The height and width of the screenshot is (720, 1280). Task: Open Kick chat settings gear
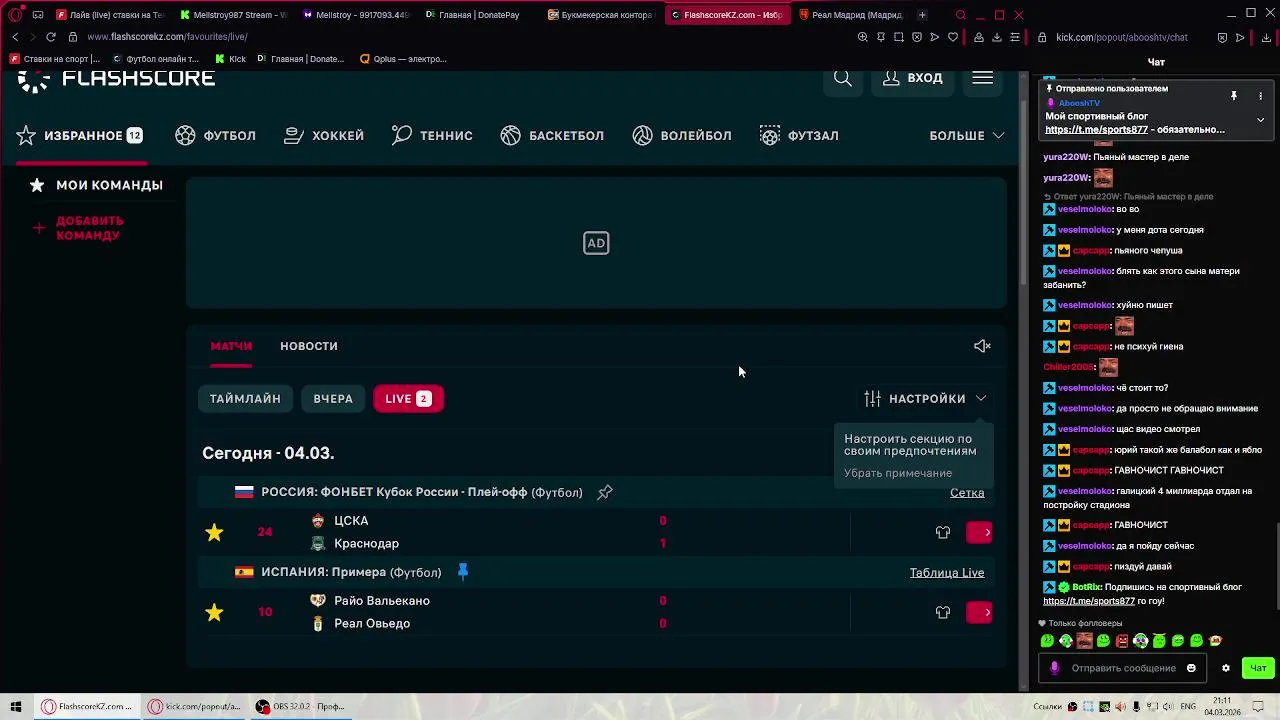coord(1225,668)
